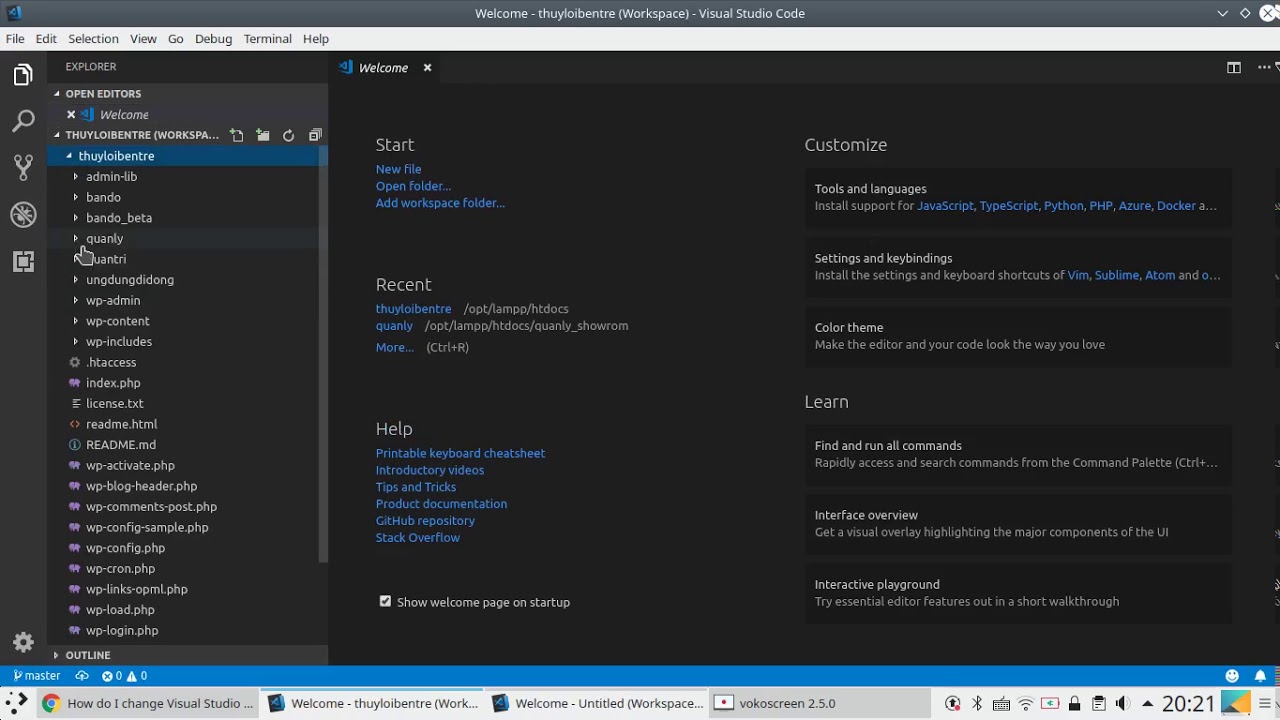Open the editor More Actions ellipsis
Viewport: 1280px width, 720px height.
pos(1264,68)
